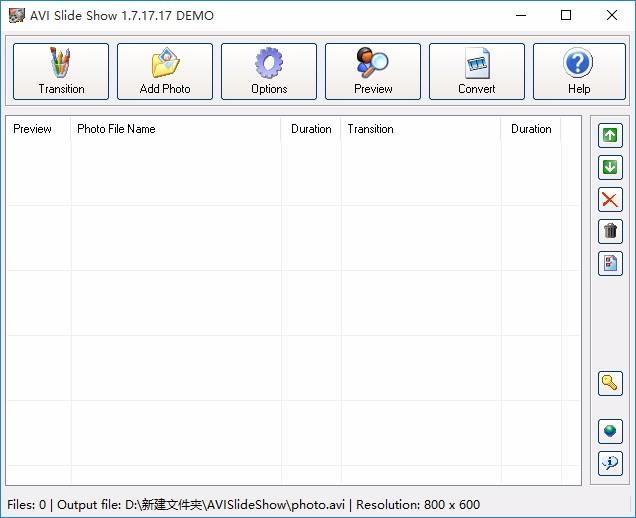Open Options with the gear icon
The width and height of the screenshot is (636, 518).
[269, 71]
